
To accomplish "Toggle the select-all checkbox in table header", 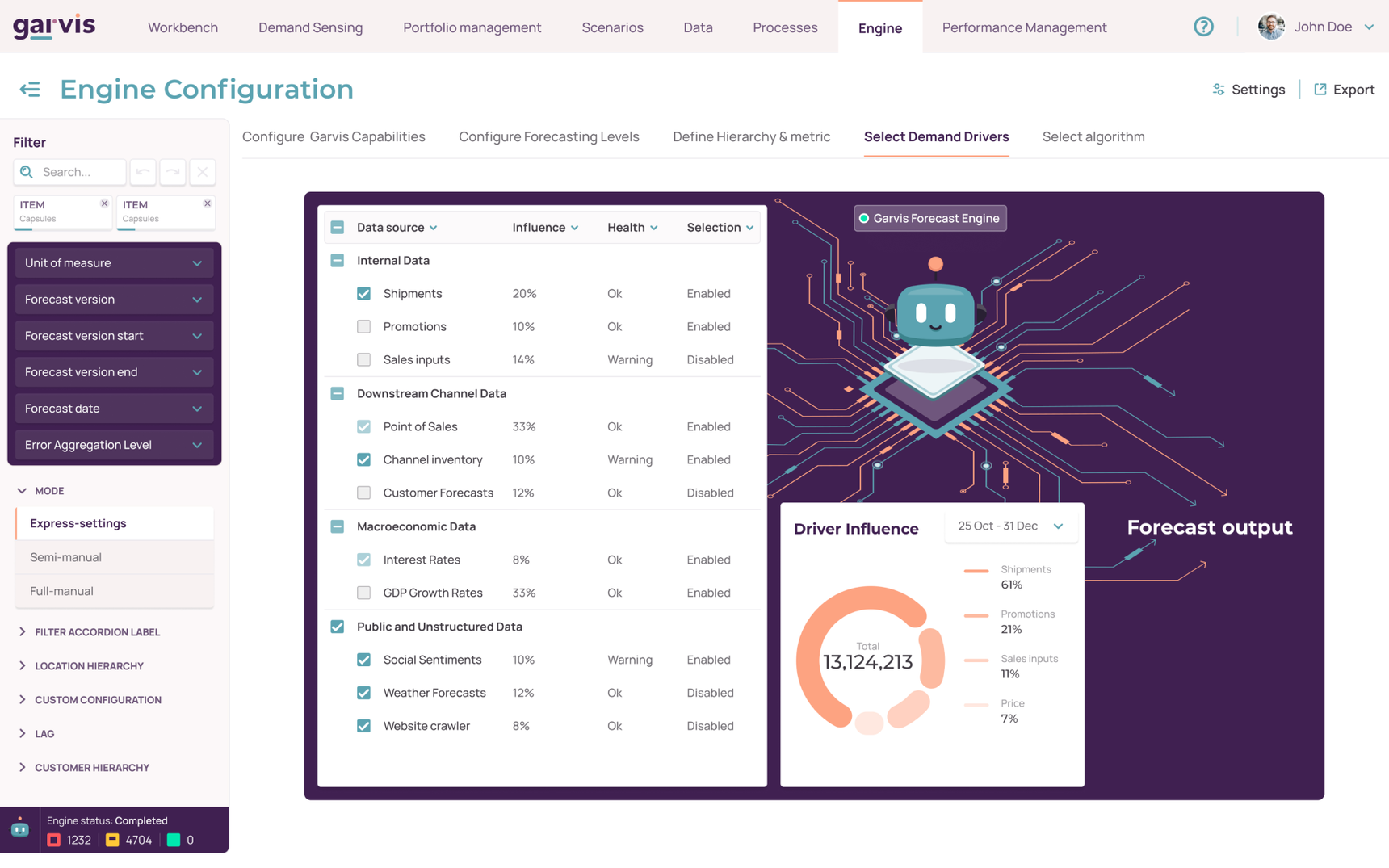I will click(x=338, y=228).
